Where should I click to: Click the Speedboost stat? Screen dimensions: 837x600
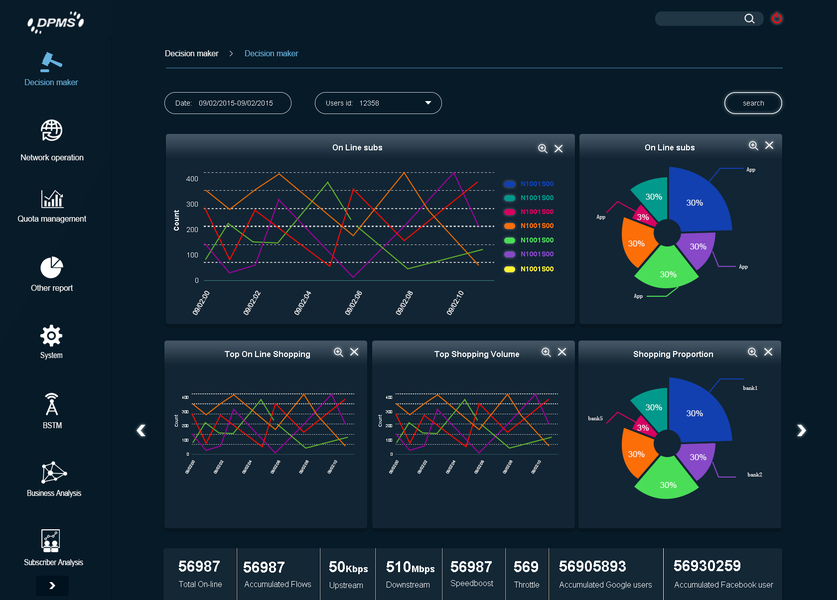[x=472, y=574]
